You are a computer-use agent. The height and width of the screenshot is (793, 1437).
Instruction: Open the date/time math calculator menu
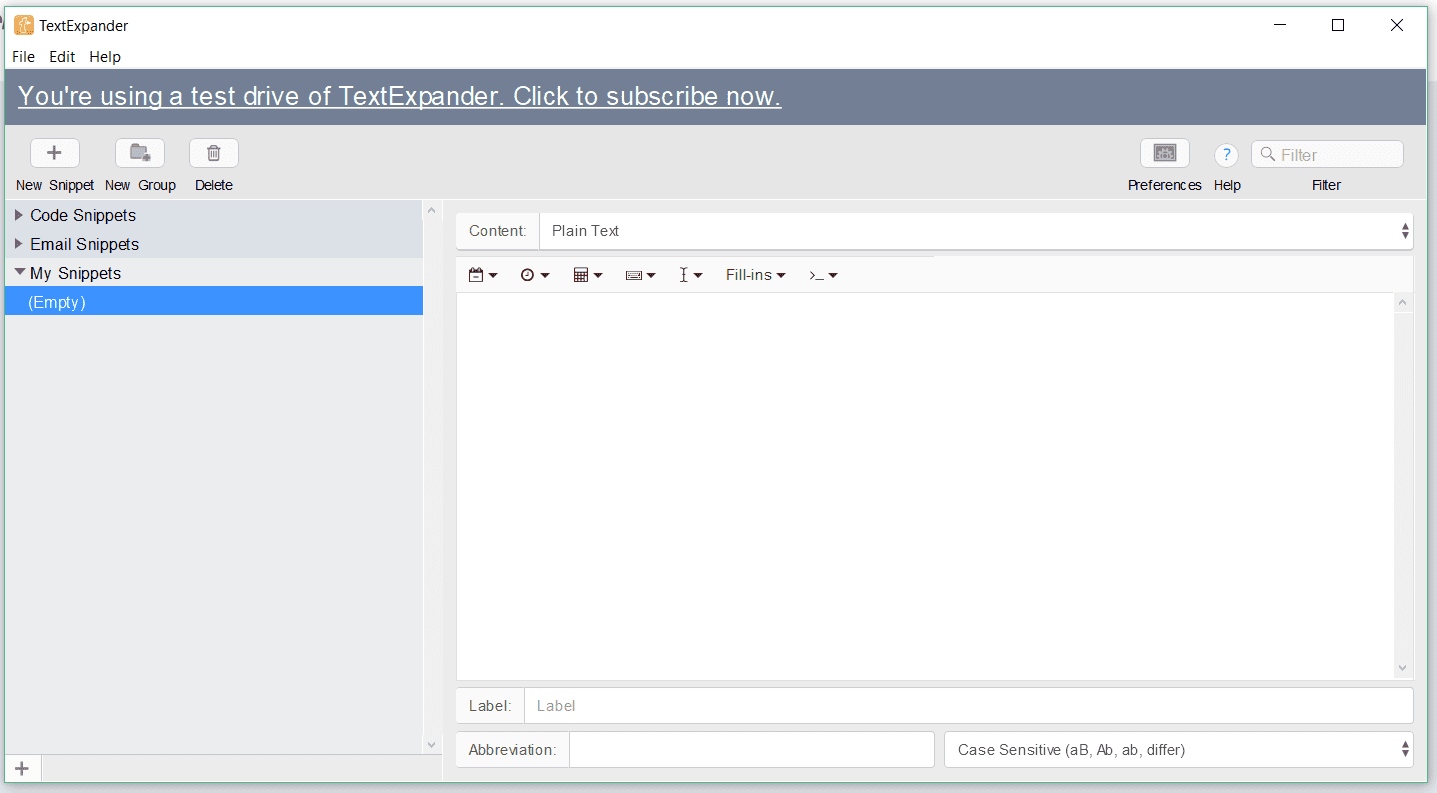[x=588, y=275]
